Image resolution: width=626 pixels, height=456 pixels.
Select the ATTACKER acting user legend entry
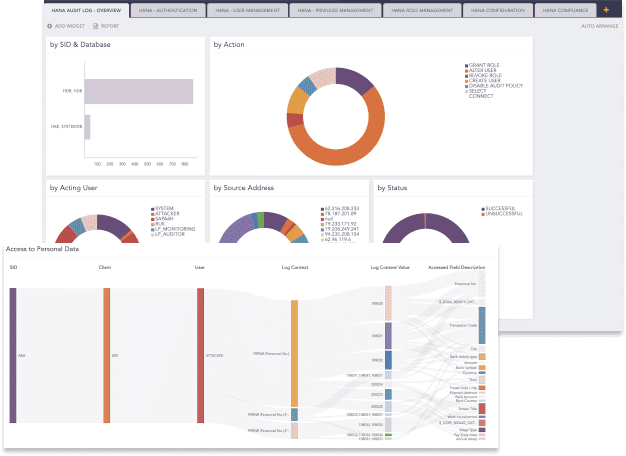[167, 214]
